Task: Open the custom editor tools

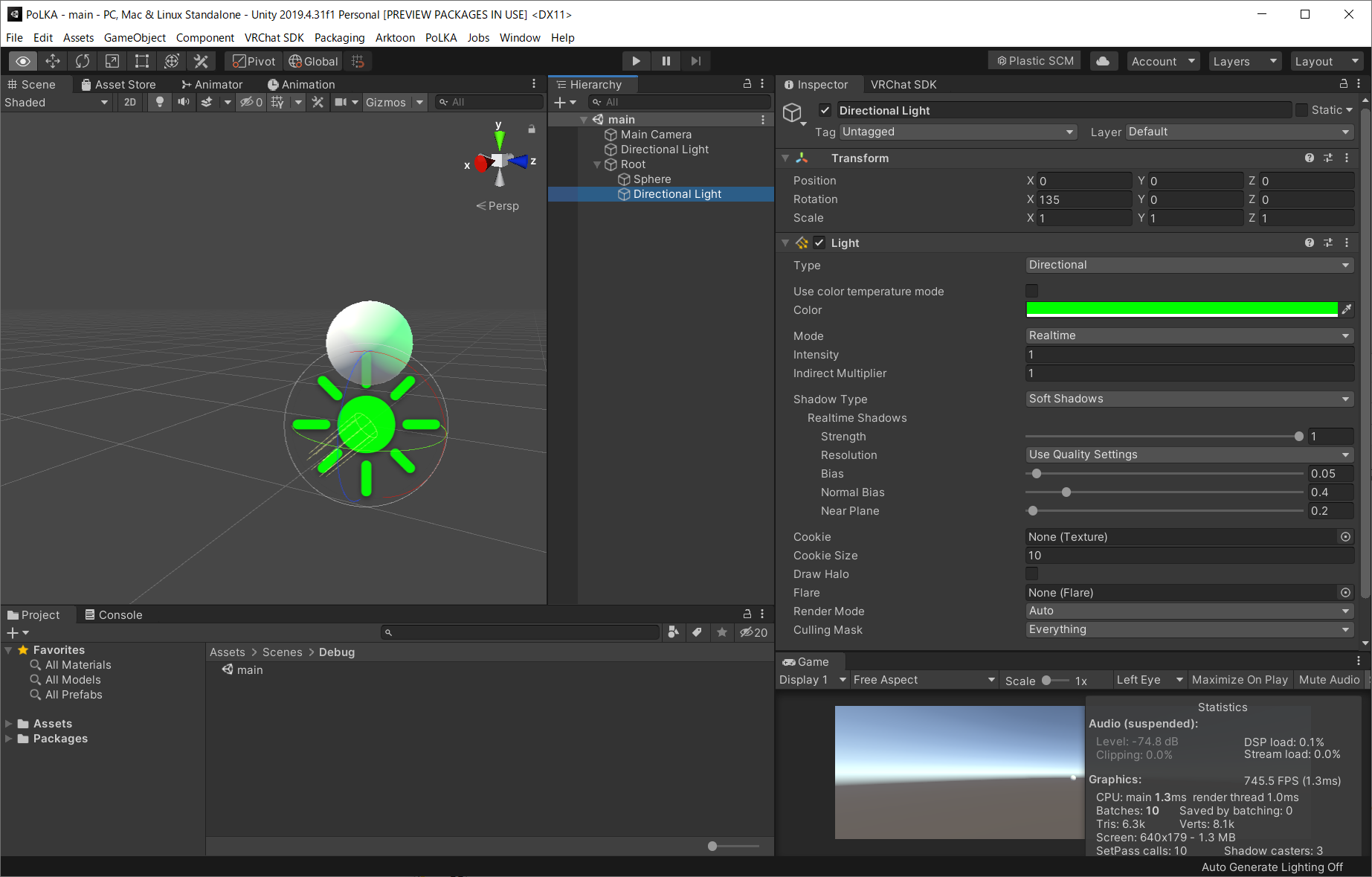Action: click(x=201, y=61)
